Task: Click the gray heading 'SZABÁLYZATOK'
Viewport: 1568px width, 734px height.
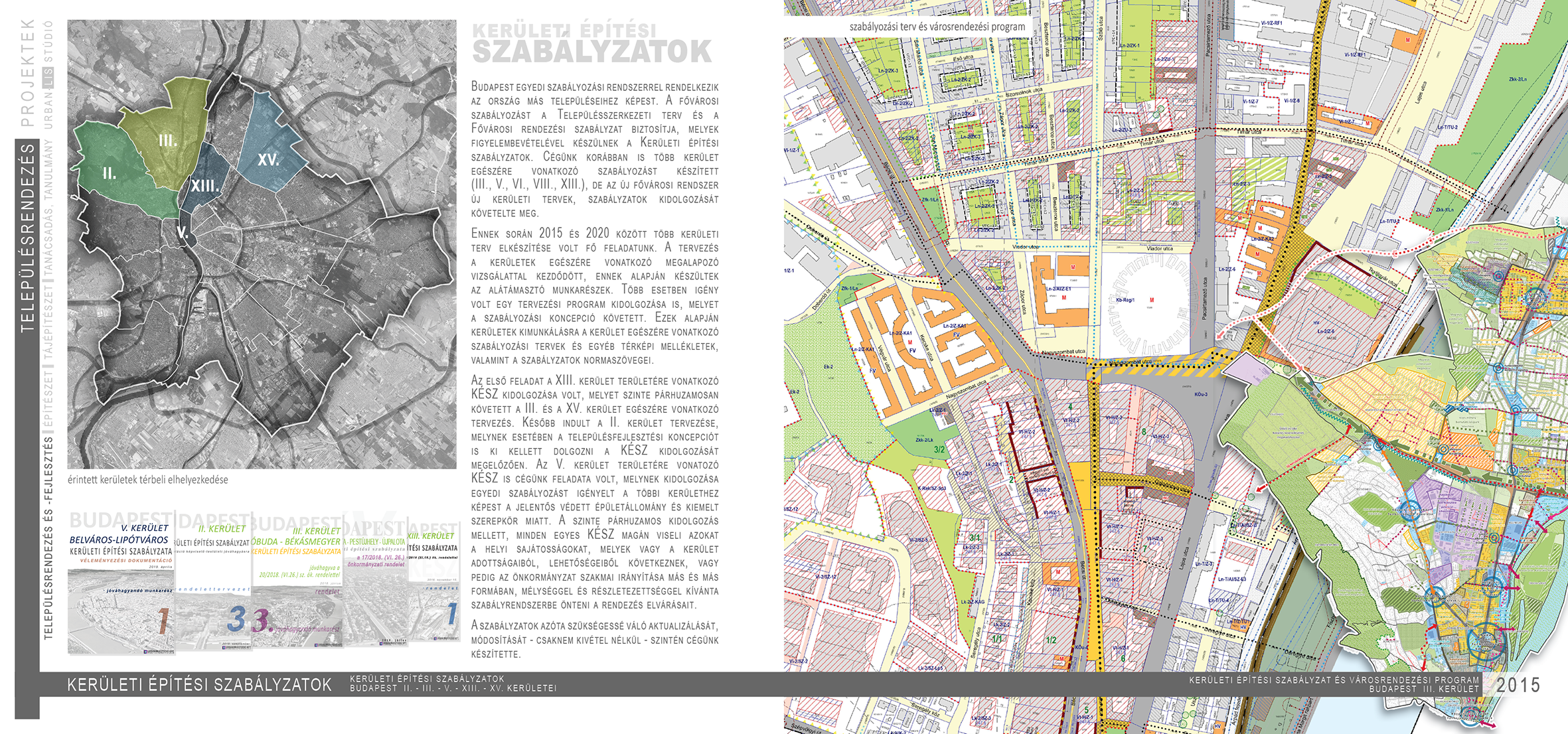Action: coord(591,52)
